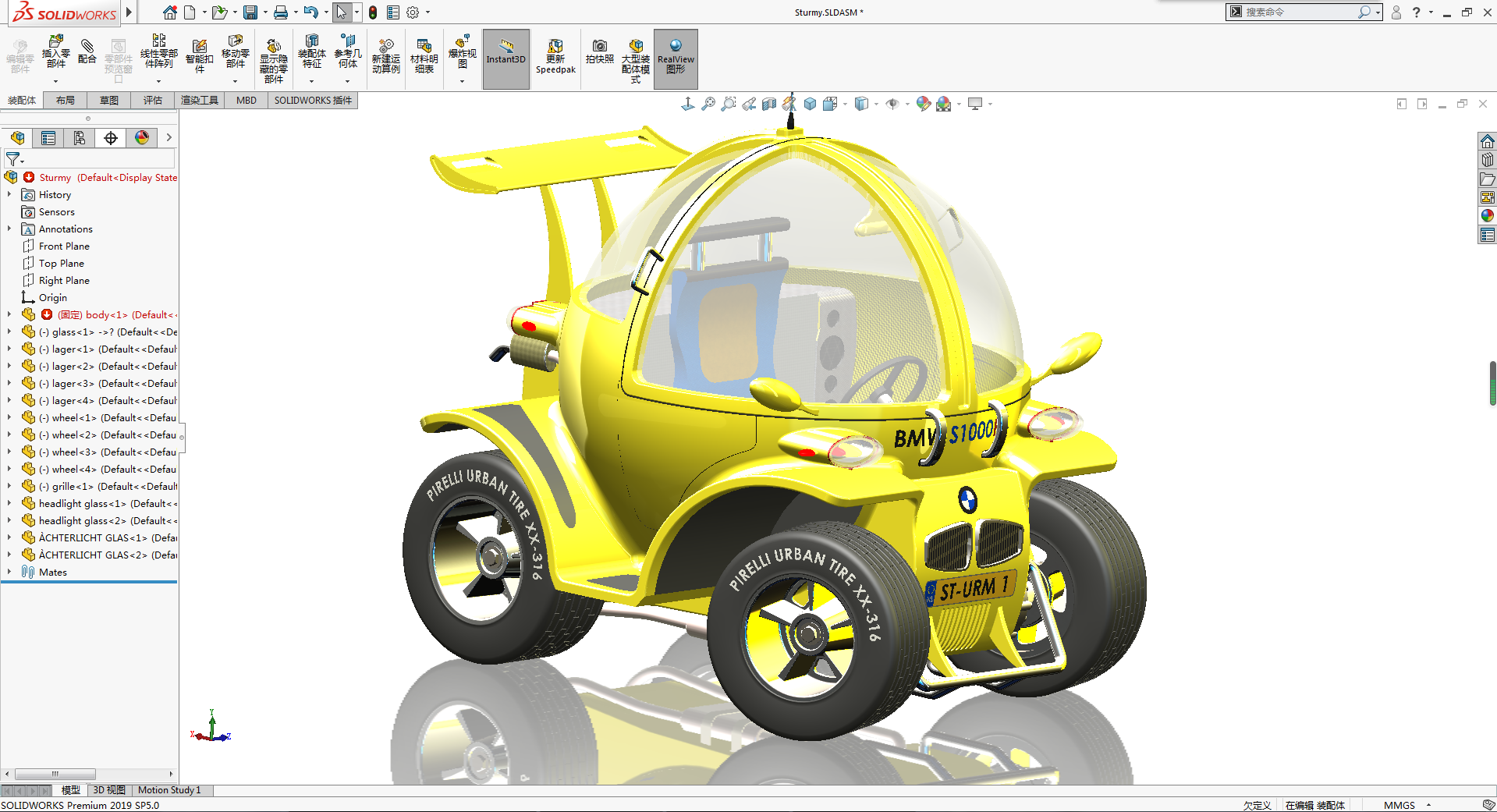Click the Print icon in the quick access bar
The image size is (1497, 812).
(281, 12)
